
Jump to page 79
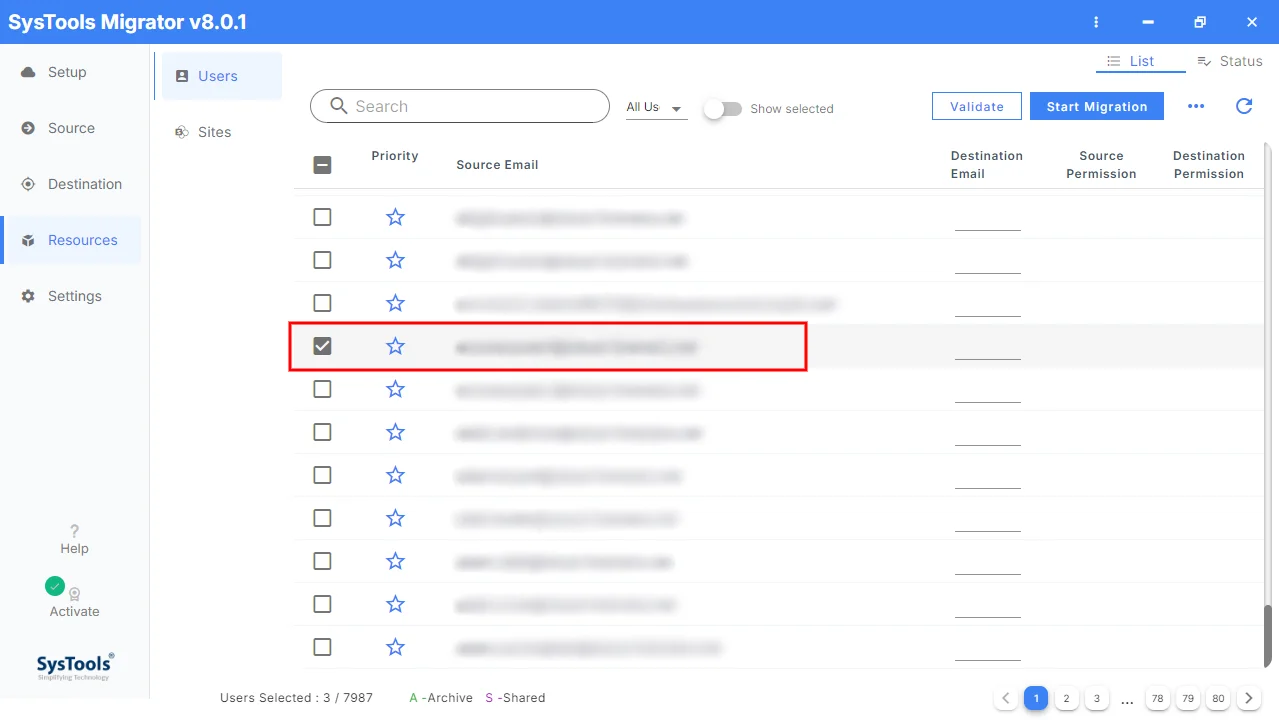click(1188, 698)
